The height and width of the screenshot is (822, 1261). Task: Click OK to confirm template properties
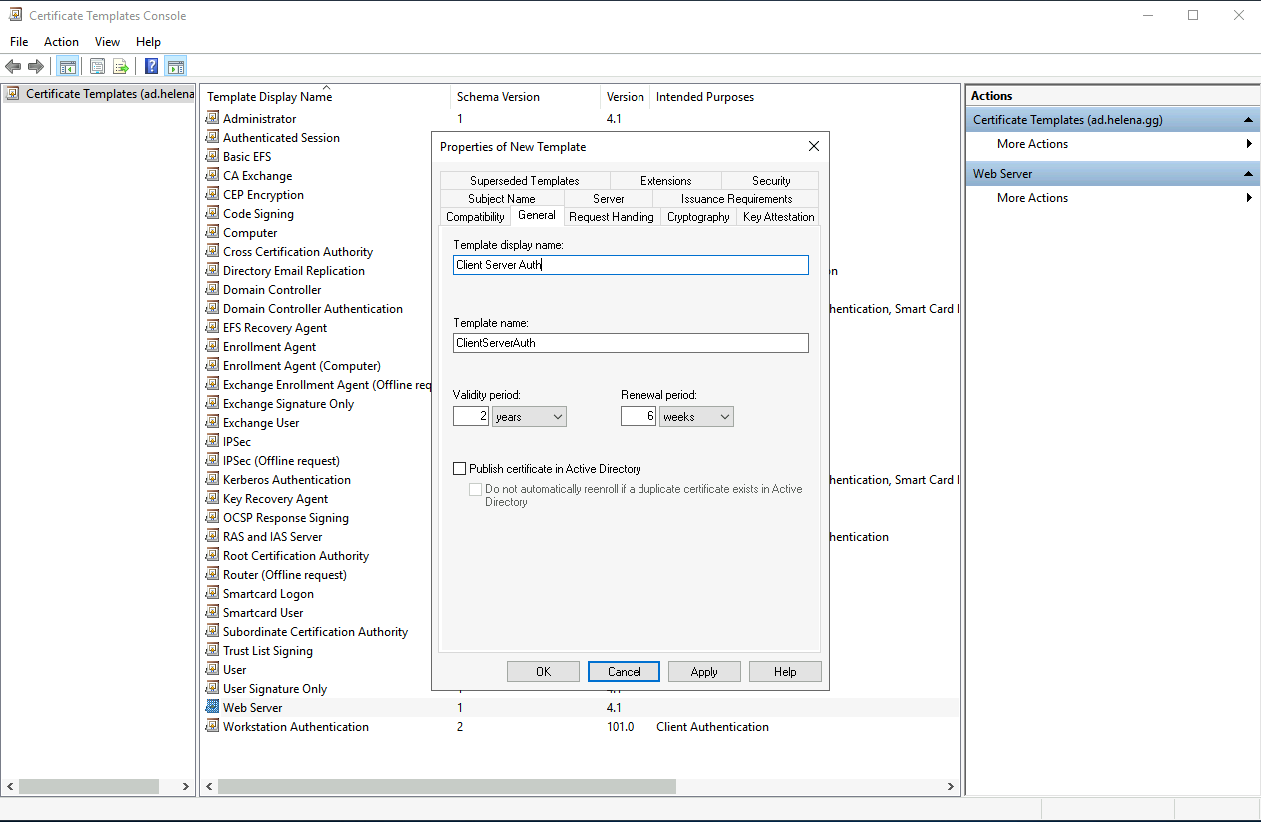pos(543,672)
